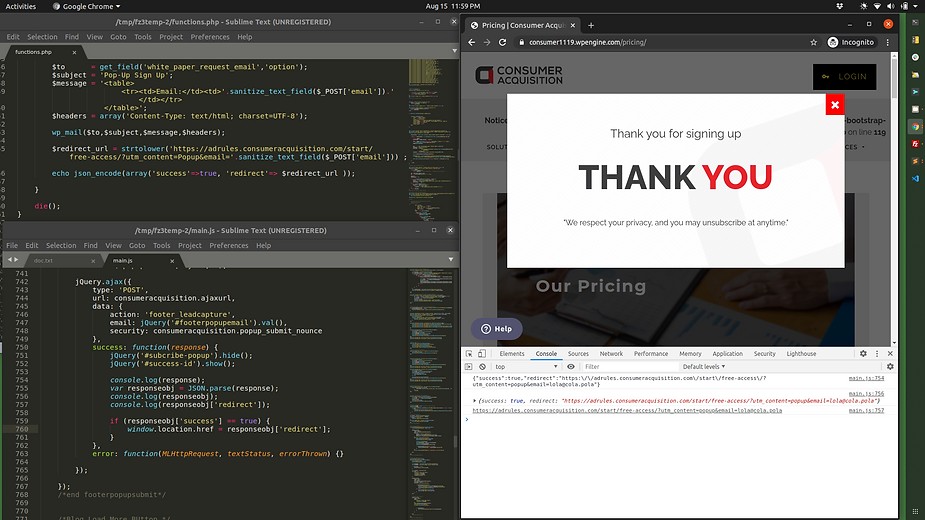925x520 pixels.
Task: Open Sublime Text from the Ubuntu dock
Action: (x=916, y=161)
